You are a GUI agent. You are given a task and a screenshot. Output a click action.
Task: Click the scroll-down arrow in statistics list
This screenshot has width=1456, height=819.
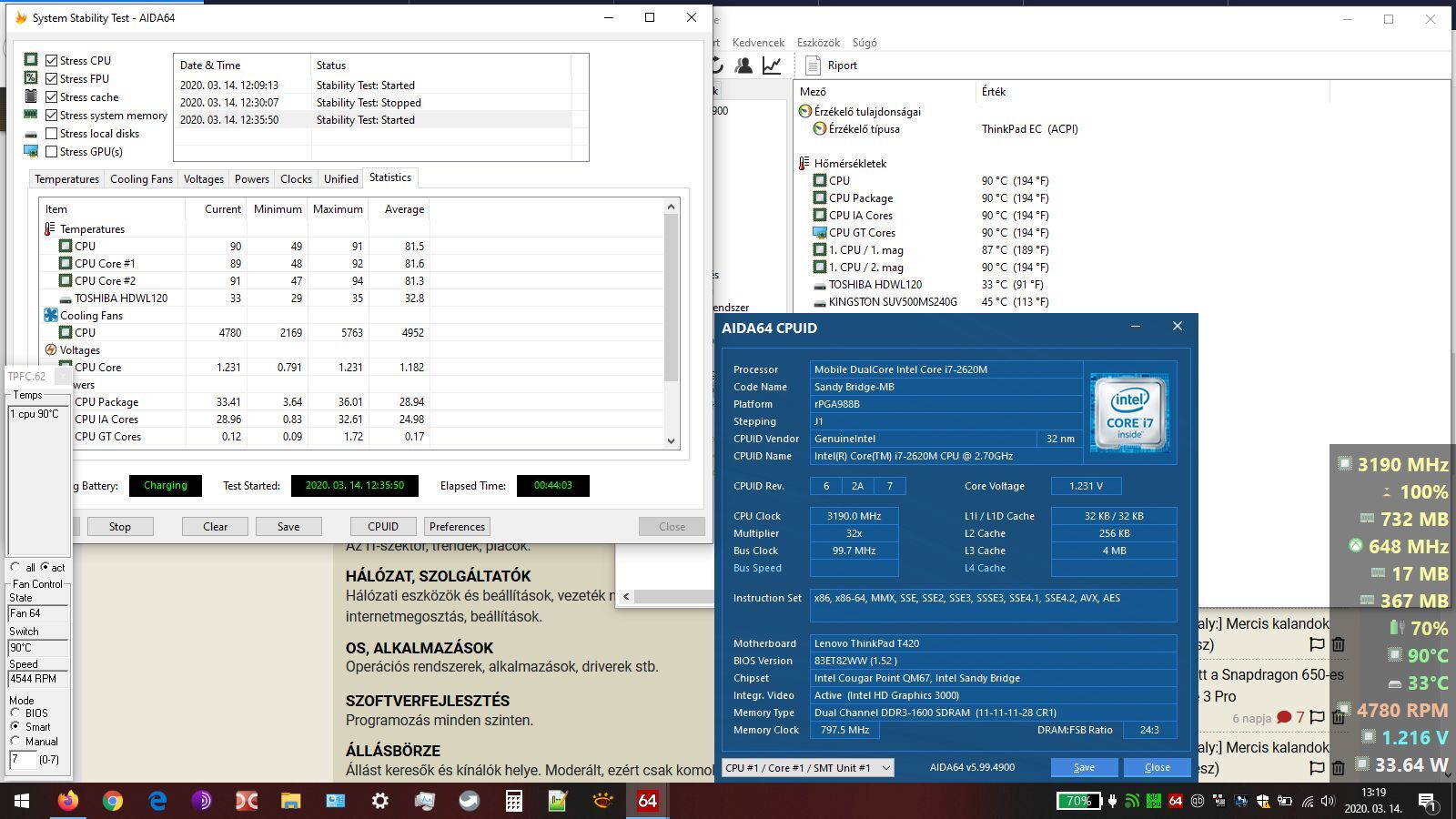pyautogui.click(x=672, y=441)
